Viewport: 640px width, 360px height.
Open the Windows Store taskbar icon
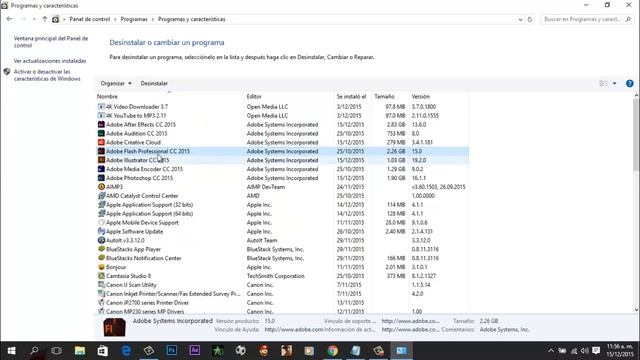[103, 351]
